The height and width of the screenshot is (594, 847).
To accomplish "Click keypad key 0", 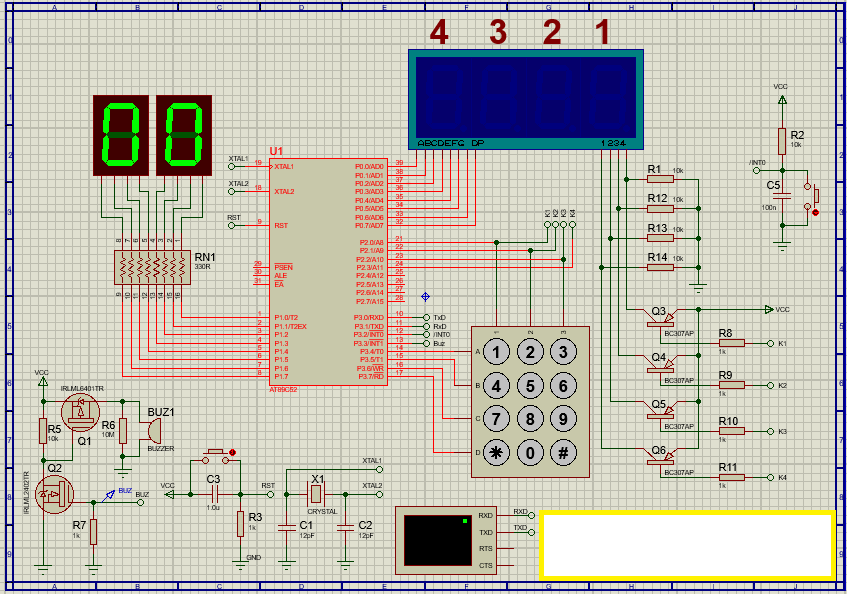I will click(x=530, y=453).
